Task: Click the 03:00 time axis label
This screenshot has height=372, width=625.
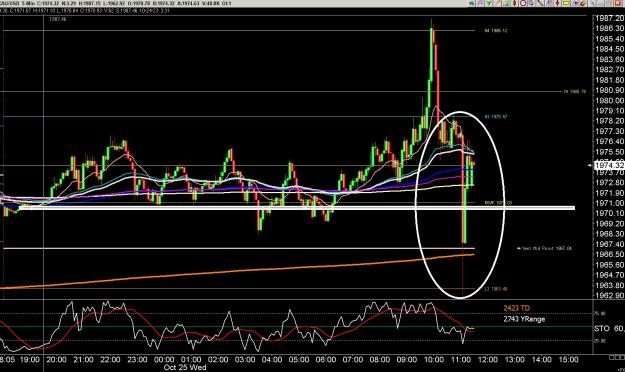Action: click(x=245, y=360)
